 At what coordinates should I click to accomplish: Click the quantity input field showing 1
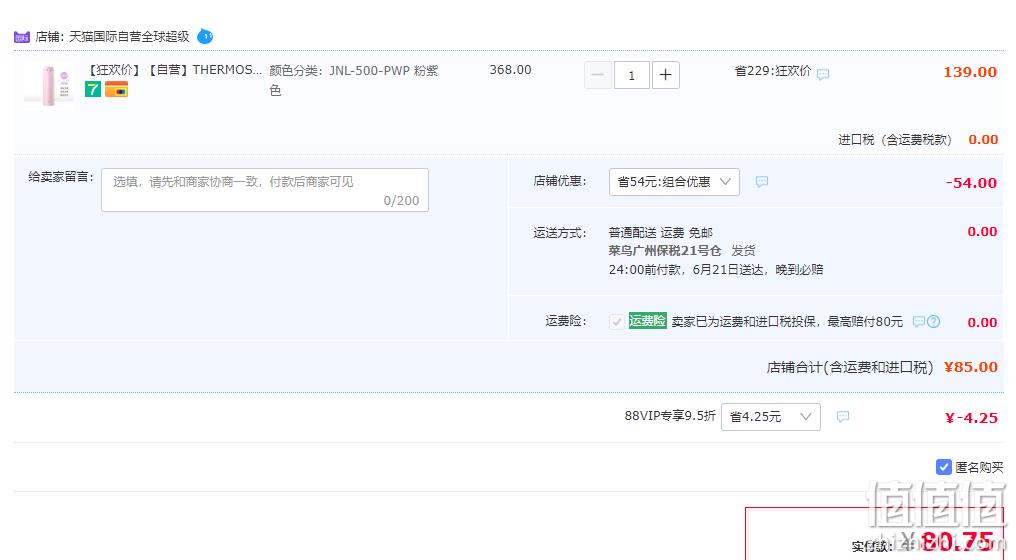tap(632, 75)
